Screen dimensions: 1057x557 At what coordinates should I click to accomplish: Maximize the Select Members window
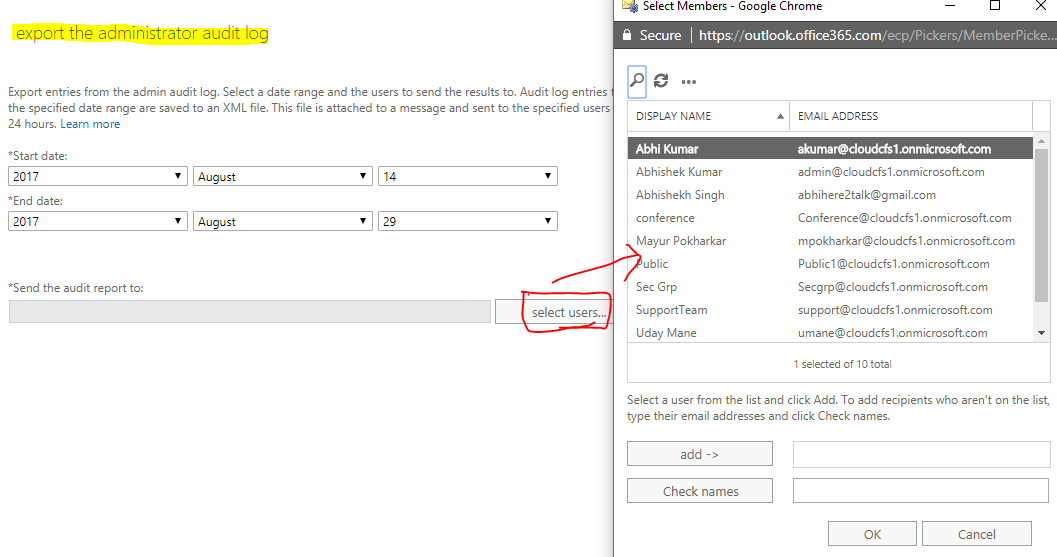[x=994, y=6]
